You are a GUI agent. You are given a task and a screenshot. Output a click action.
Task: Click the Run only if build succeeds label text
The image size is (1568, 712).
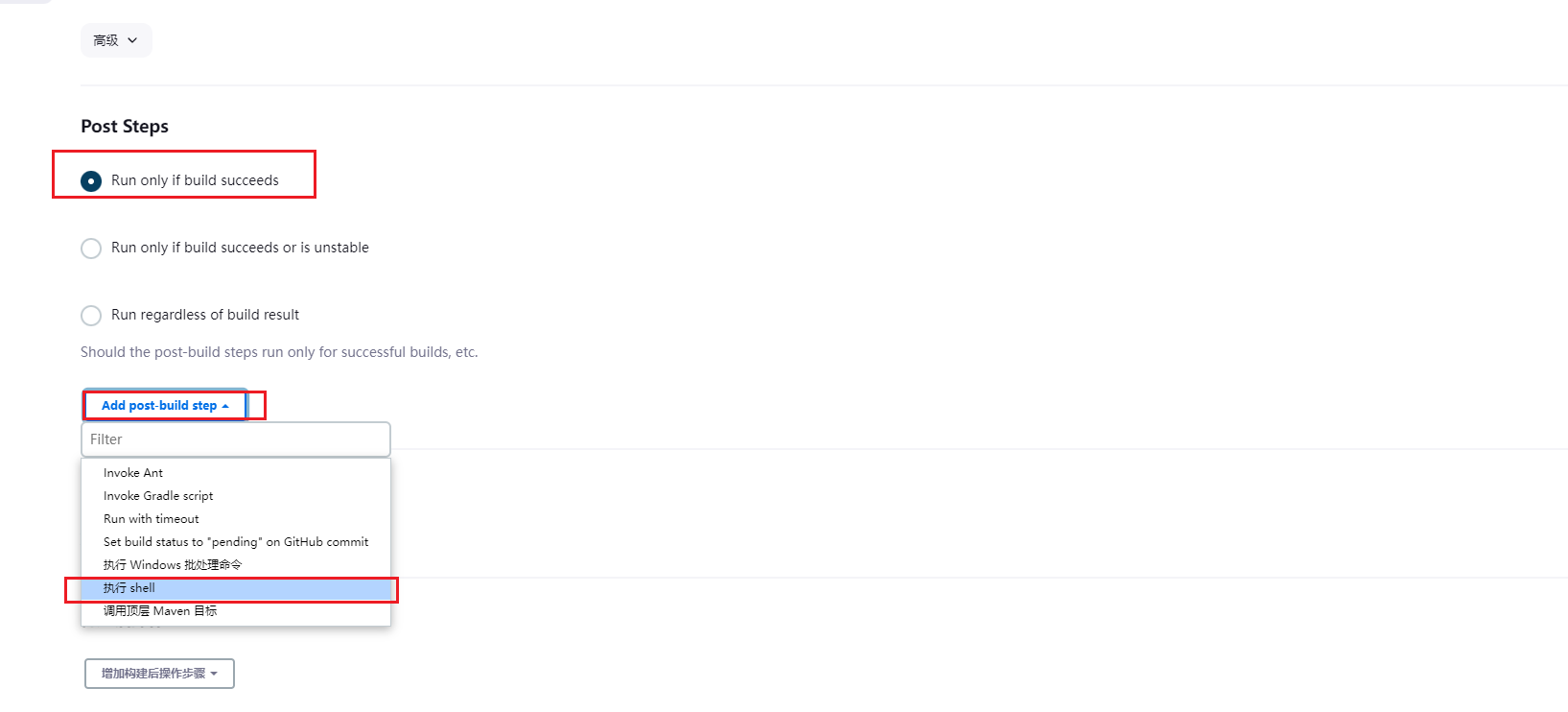tap(195, 180)
